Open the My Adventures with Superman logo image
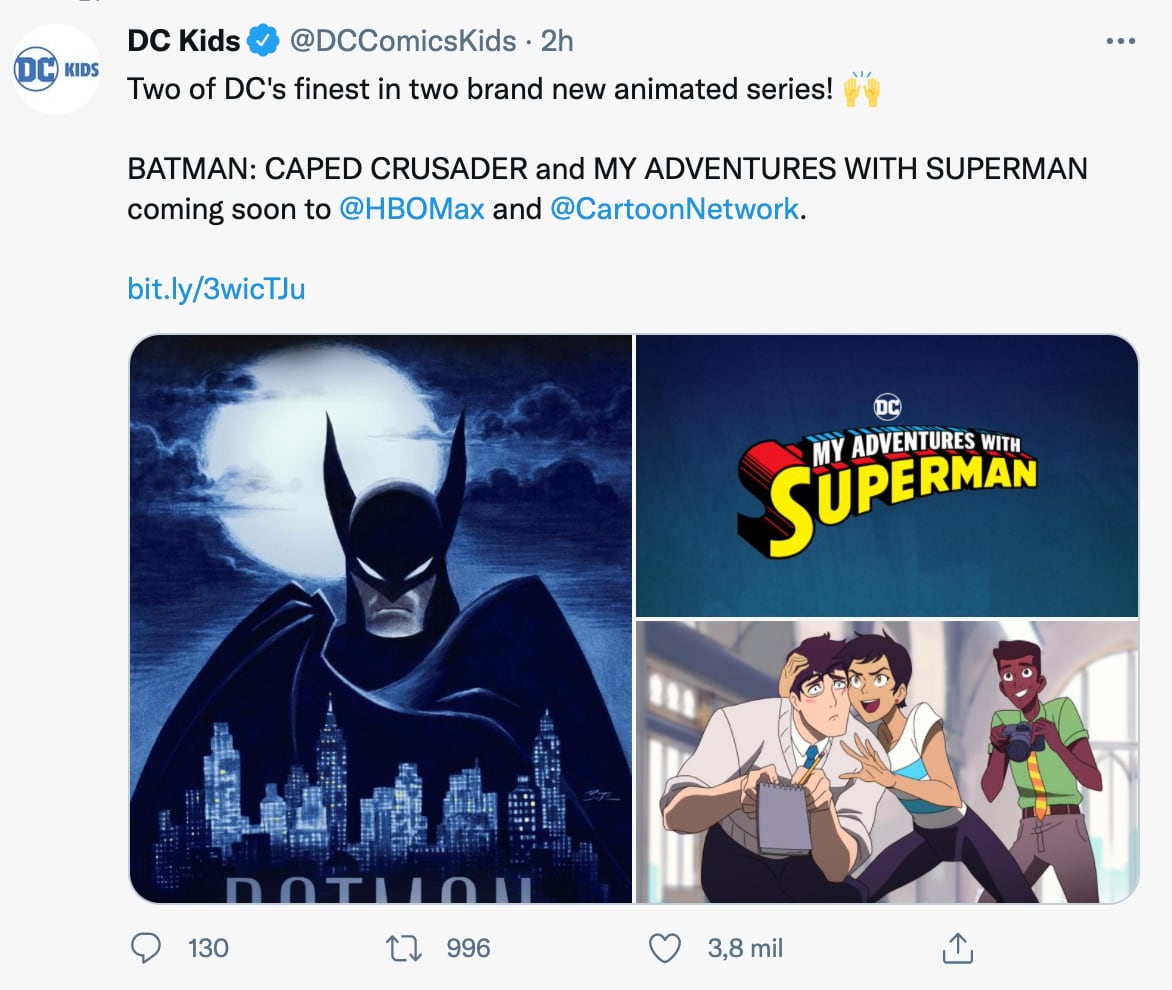The image size is (1172, 990). point(887,475)
